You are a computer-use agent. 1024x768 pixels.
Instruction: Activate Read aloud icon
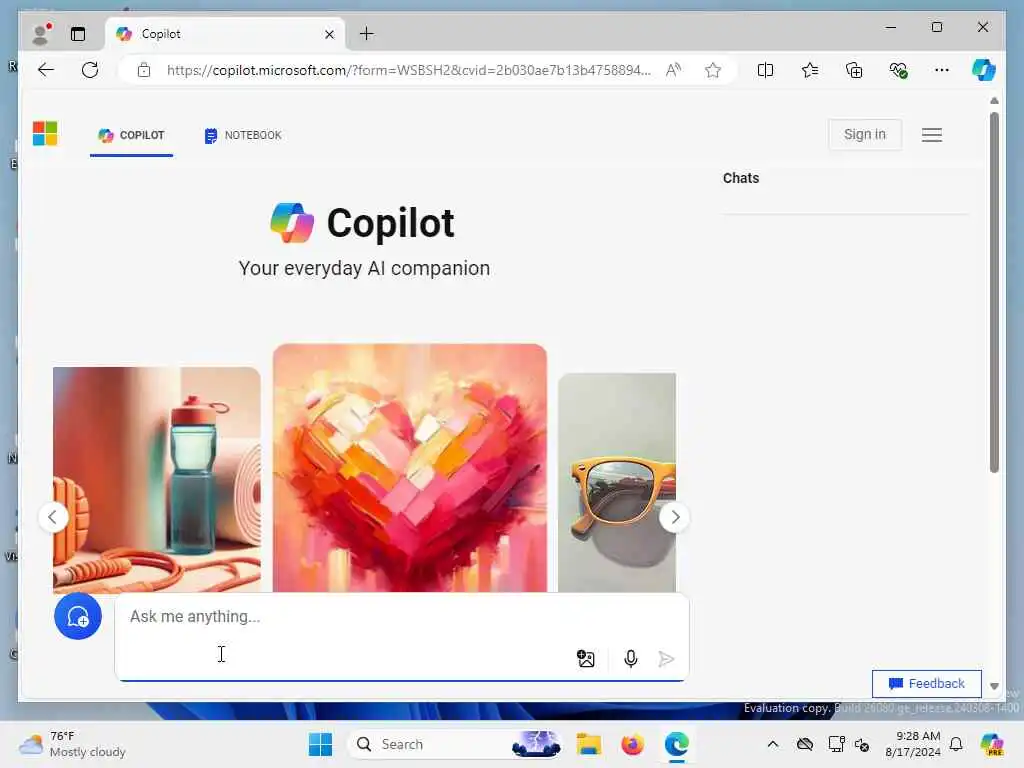(x=673, y=70)
